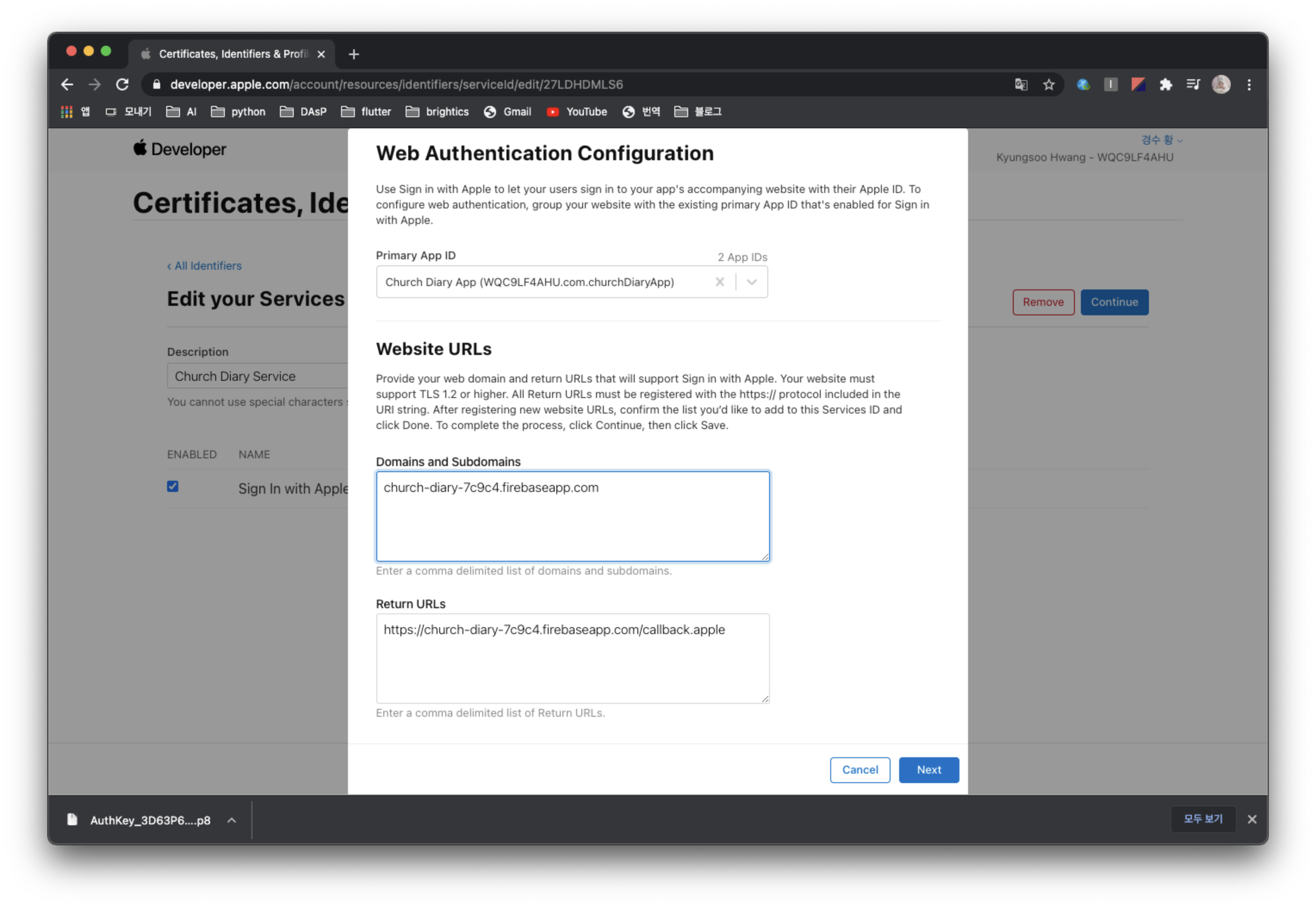Click the browser reload icon
This screenshot has height=908, width=1316.
pos(122,85)
